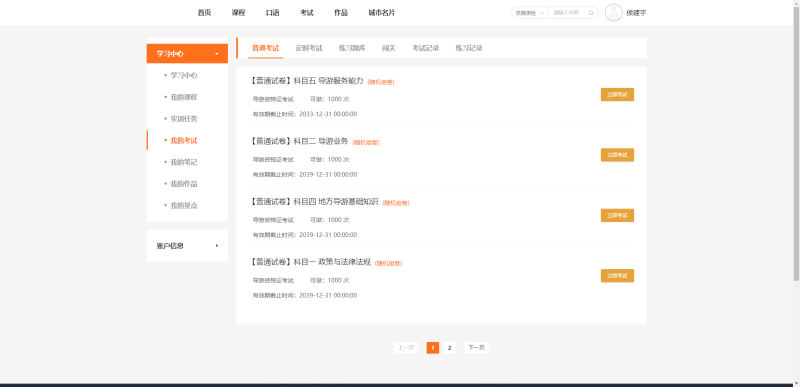Start 科目五 导游服务能力 exam now

pyautogui.click(x=617, y=95)
